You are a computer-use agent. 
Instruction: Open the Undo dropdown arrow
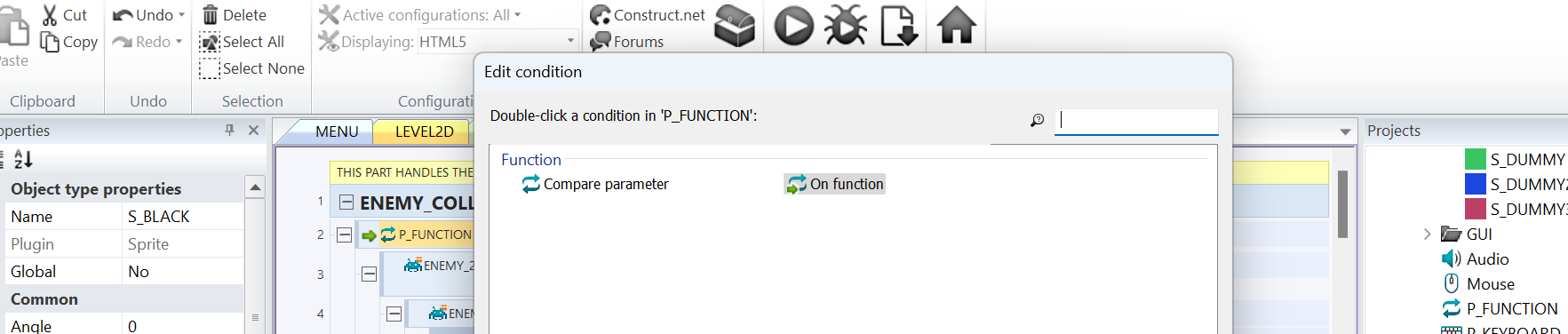click(182, 15)
